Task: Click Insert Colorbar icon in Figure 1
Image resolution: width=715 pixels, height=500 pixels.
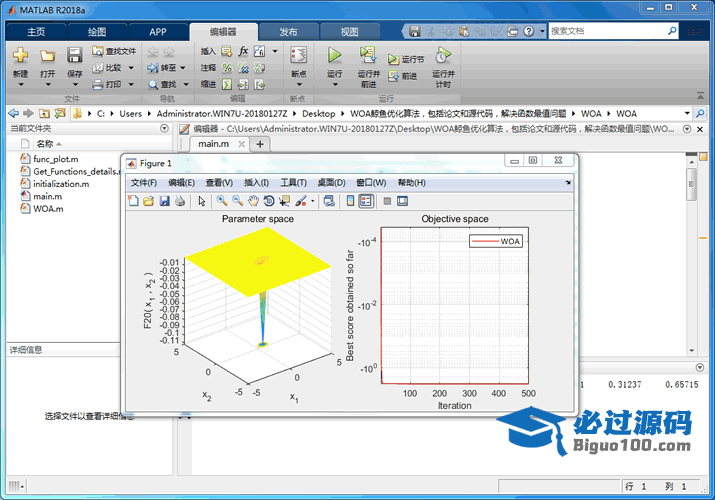Action: click(350, 201)
